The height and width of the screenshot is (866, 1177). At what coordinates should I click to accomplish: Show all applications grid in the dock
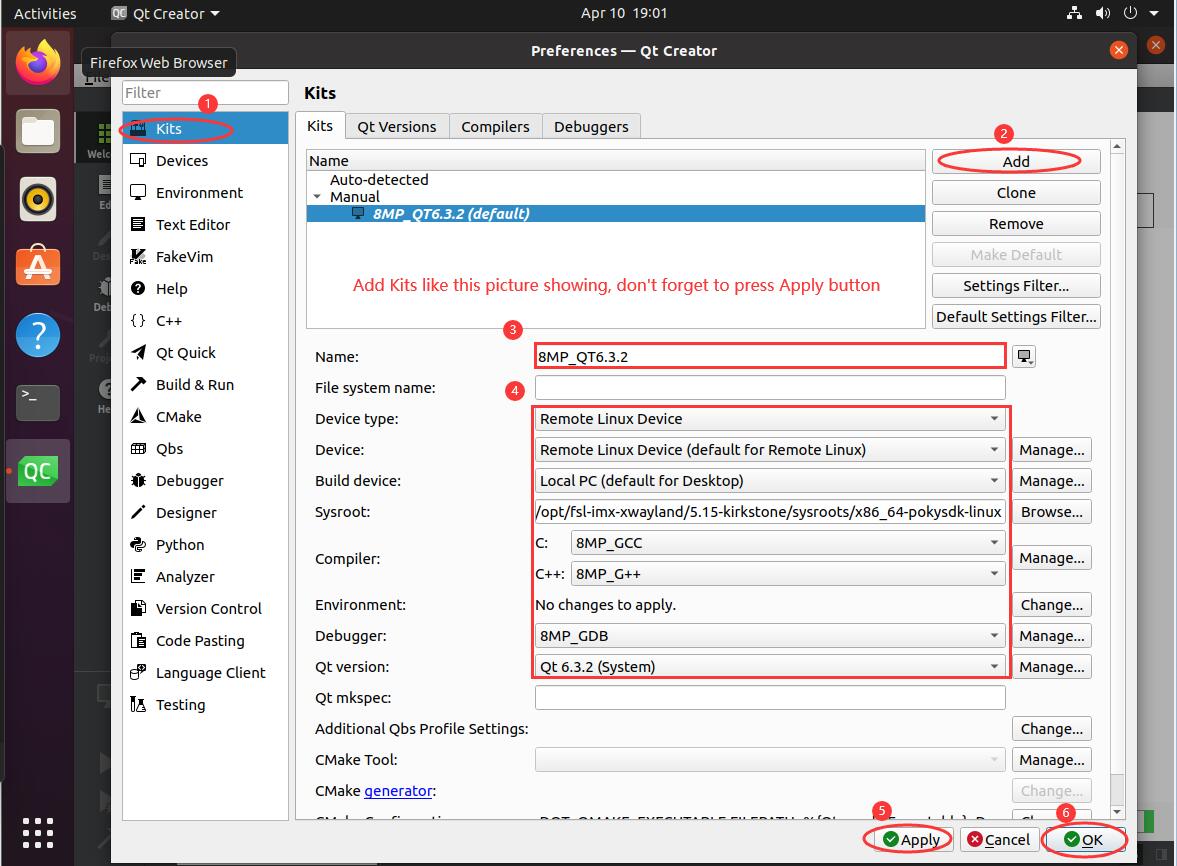(38, 833)
